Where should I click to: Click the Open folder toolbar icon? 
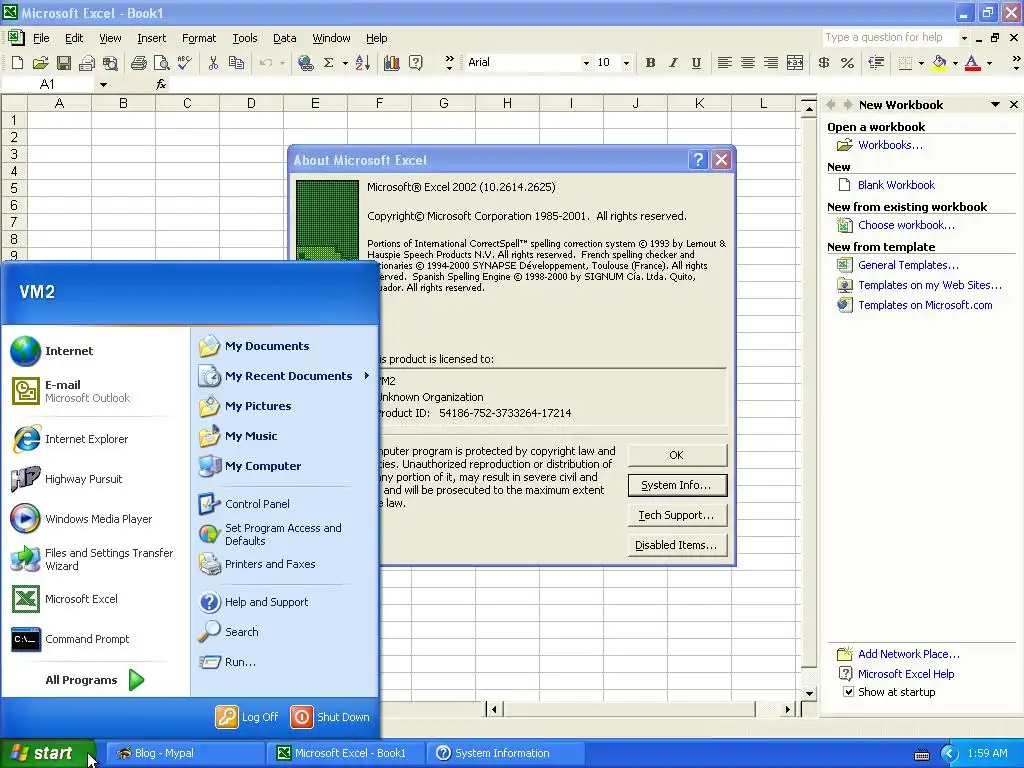(x=40, y=63)
